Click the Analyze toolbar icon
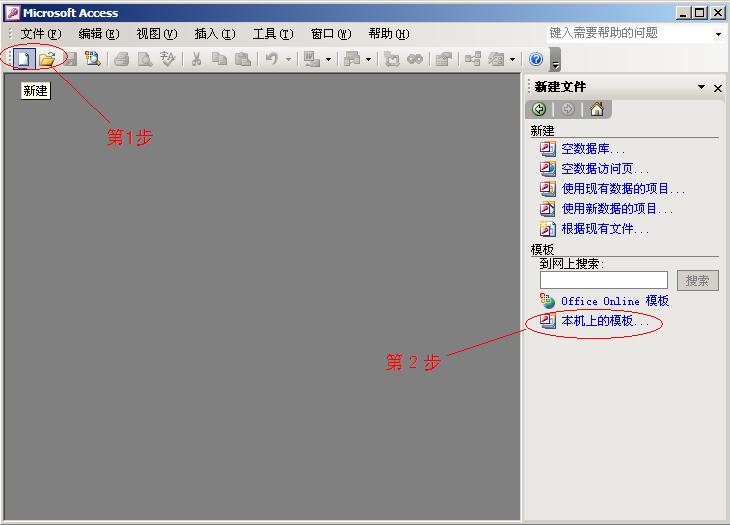 pyautogui.click(x=352, y=59)
